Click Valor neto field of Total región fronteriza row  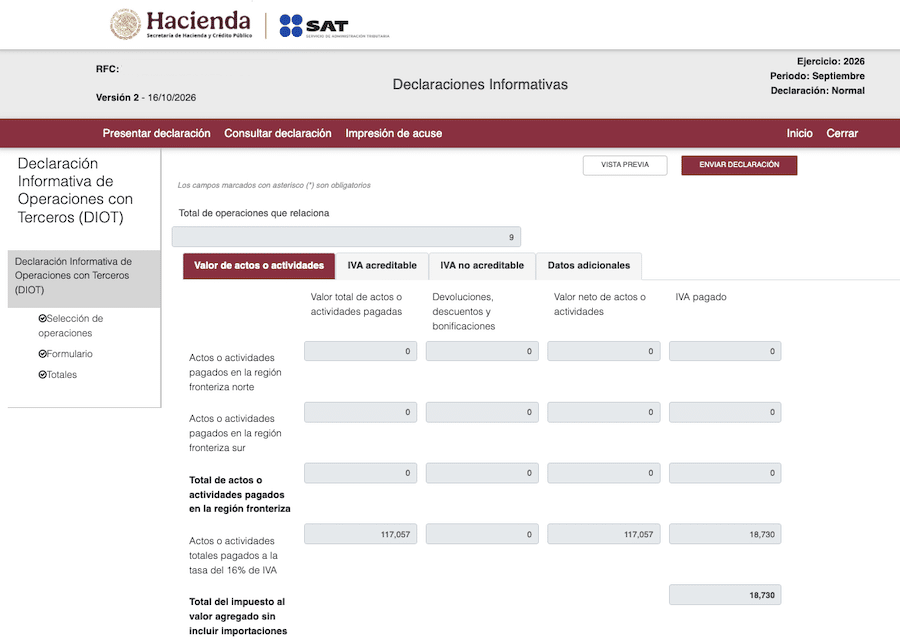click(604, 473)
